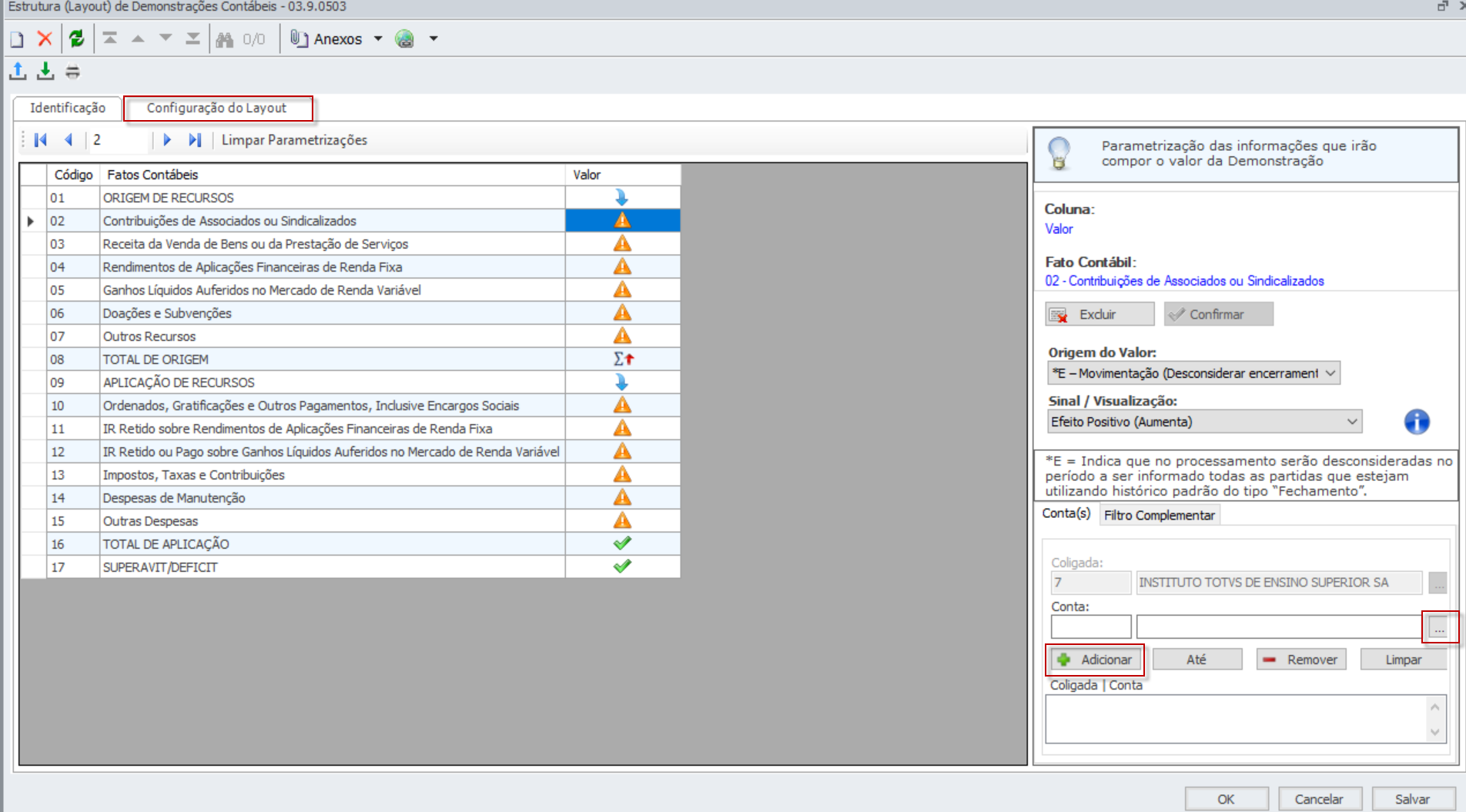Expand the globe icon dropdown arrow
This screenshot has height=812, width=1466.
(433, 38)
